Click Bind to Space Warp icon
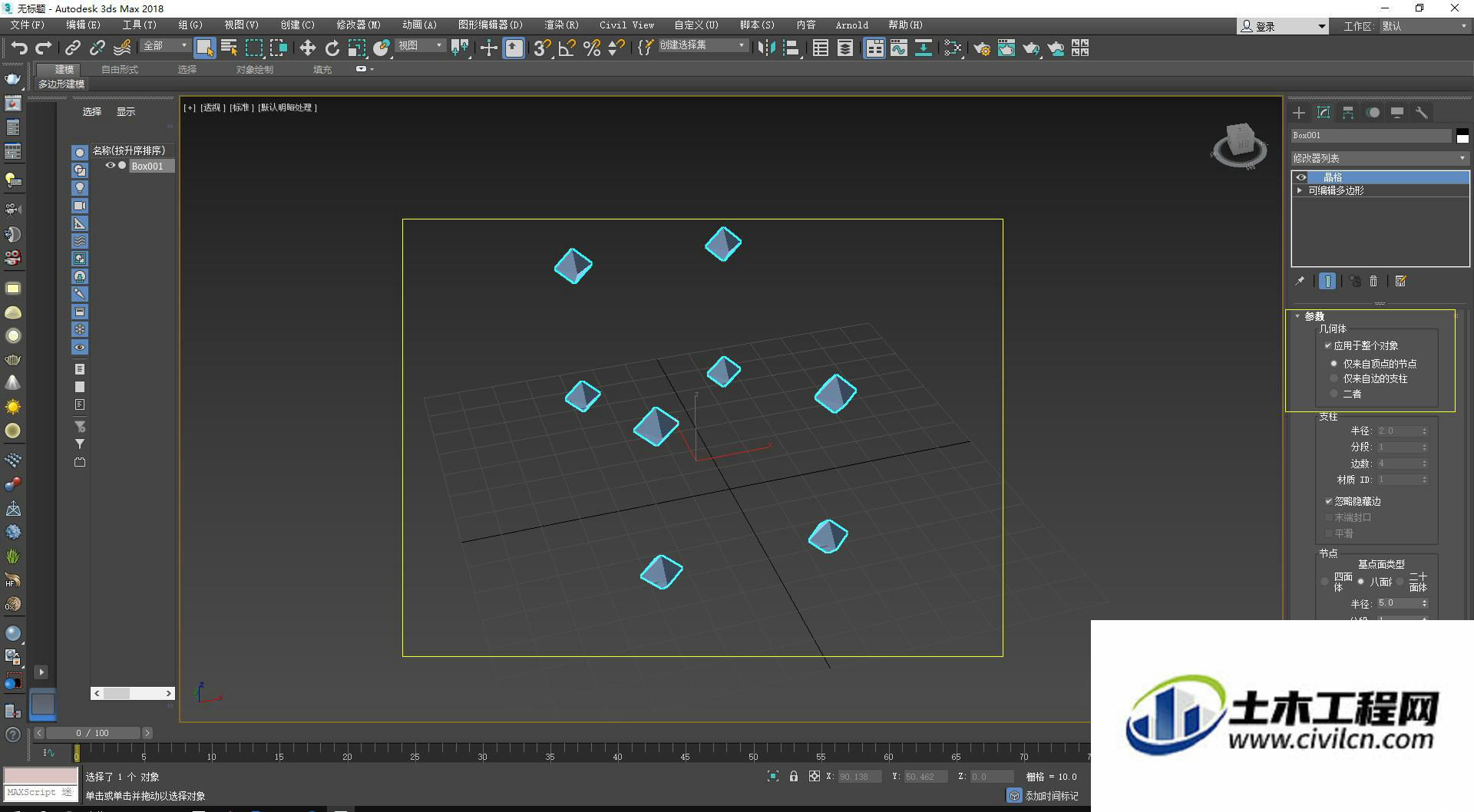Viewport: 1474px width, 812px height. (x=122, y=48)
